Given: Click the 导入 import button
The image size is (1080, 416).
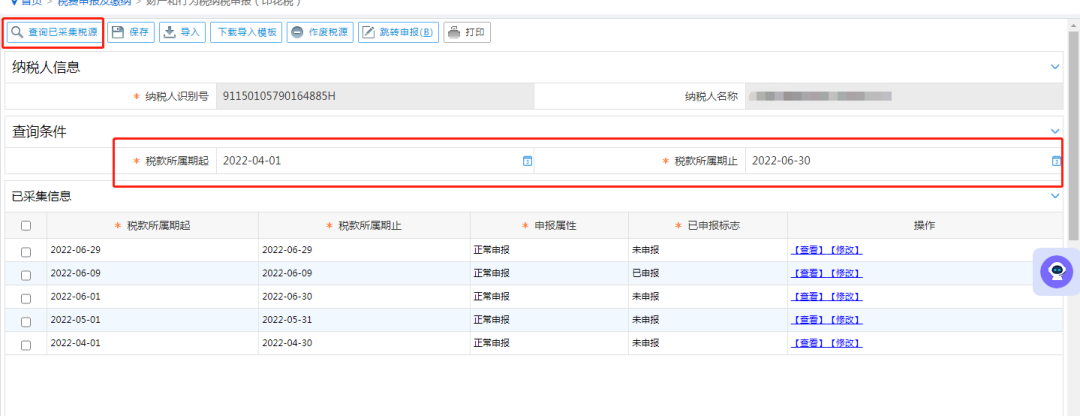Looking at the screenshot, I should pos(182,32).
